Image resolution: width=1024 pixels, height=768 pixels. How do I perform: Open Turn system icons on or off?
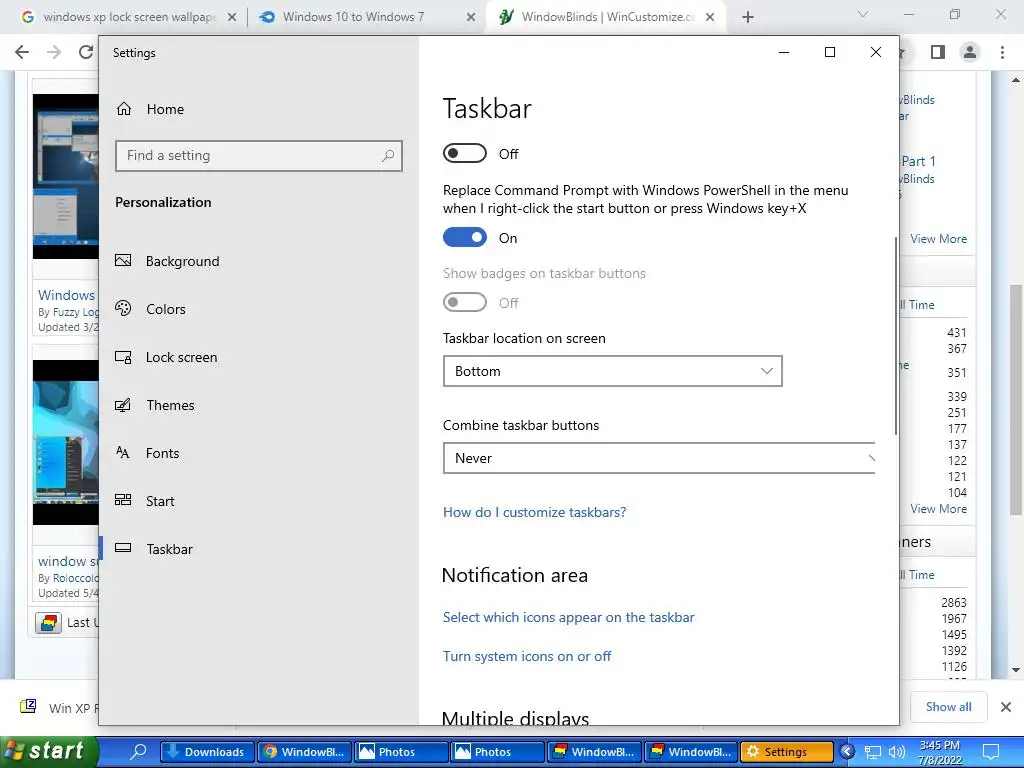[x=526, y=656]
